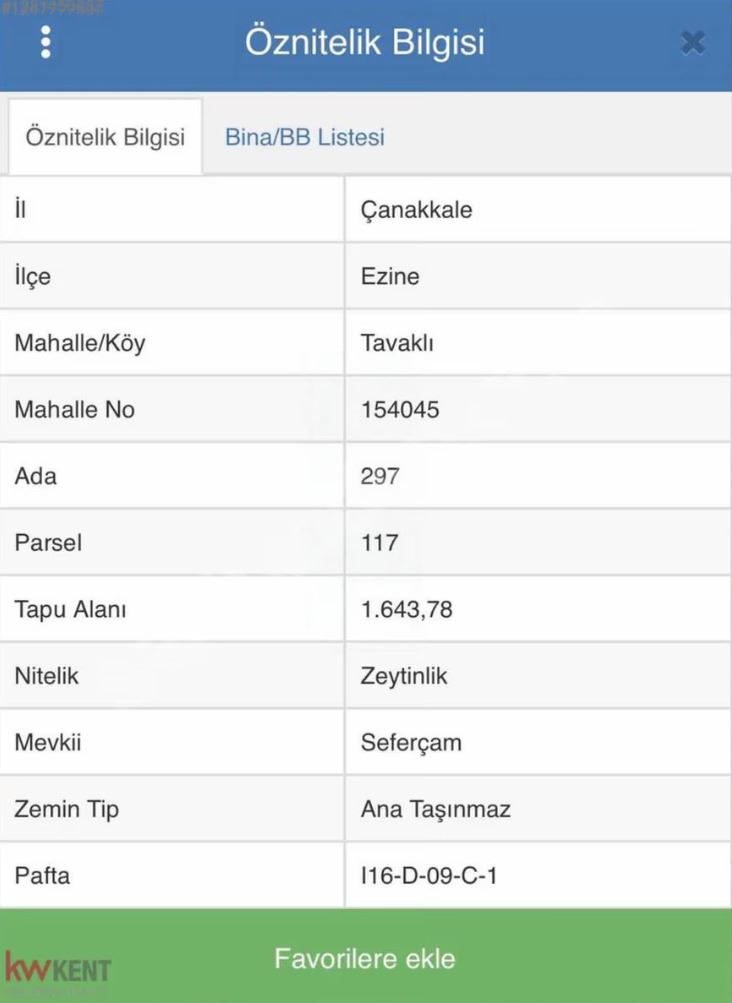Viewport: 732px width, 1003px height.
Task: Select the Ezine district value
Action: (x=390, y=277)
